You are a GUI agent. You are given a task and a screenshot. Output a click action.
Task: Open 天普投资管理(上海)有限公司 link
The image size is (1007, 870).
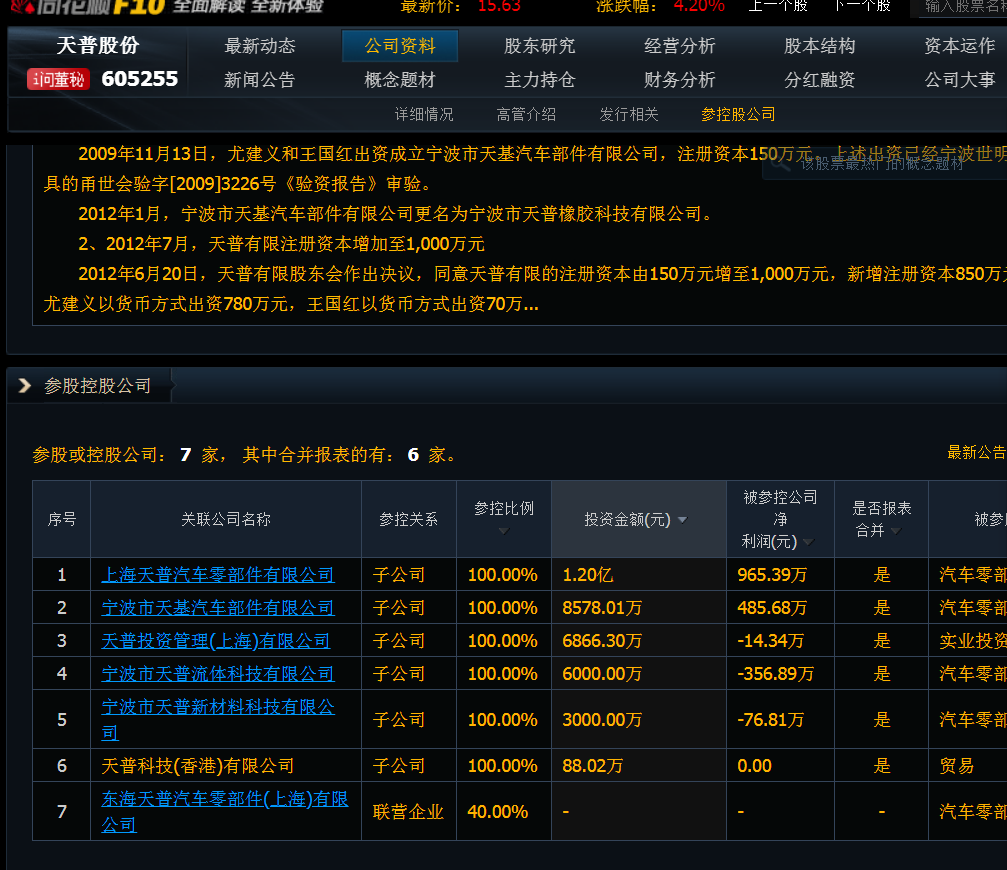[216, 641]
